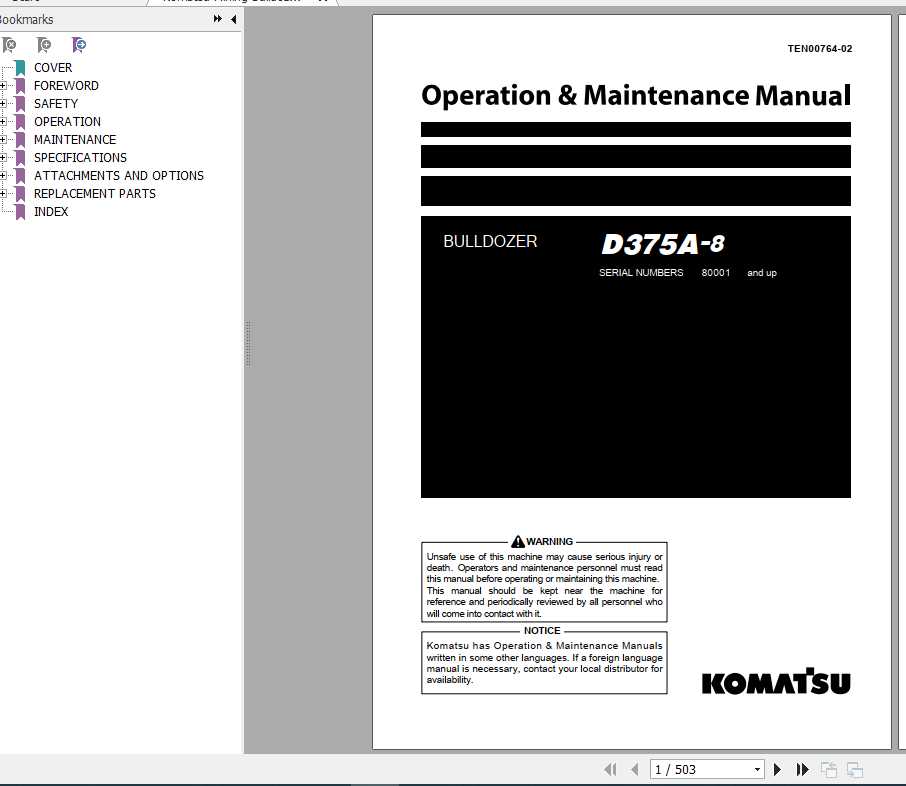Jump to the last page icon
The image size is (906, 786).
pyautogui.click(x=803, y=769)
